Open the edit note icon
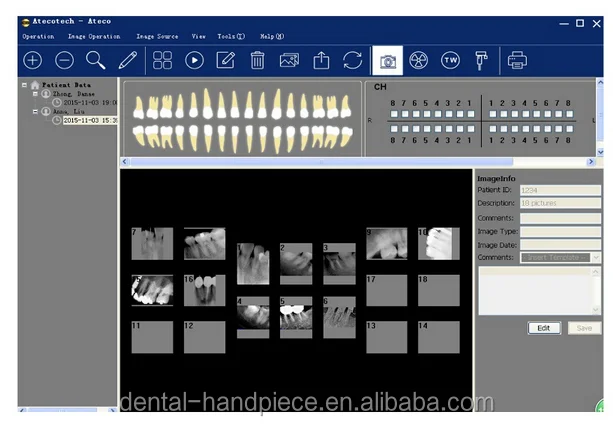613x426 pixels. 226,61
